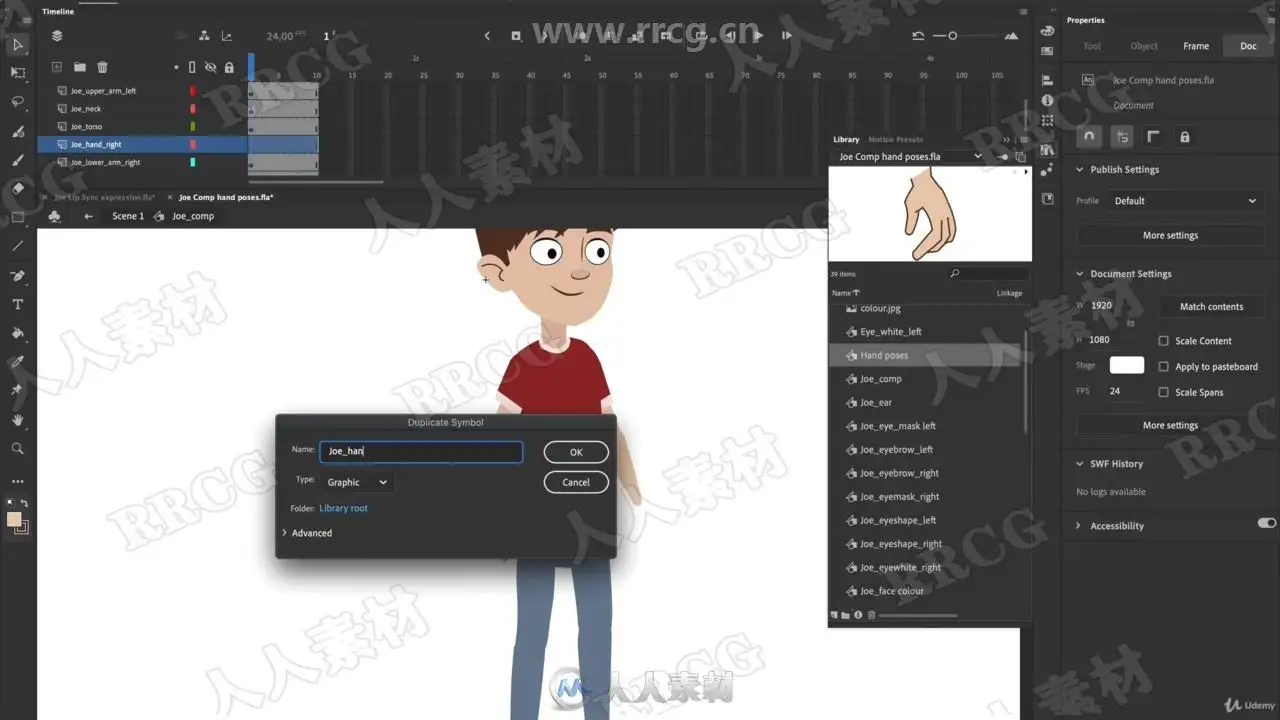Collapse the SWF History section
The height and width of the screenshot is (720, 1280).
coord(1080,464)
